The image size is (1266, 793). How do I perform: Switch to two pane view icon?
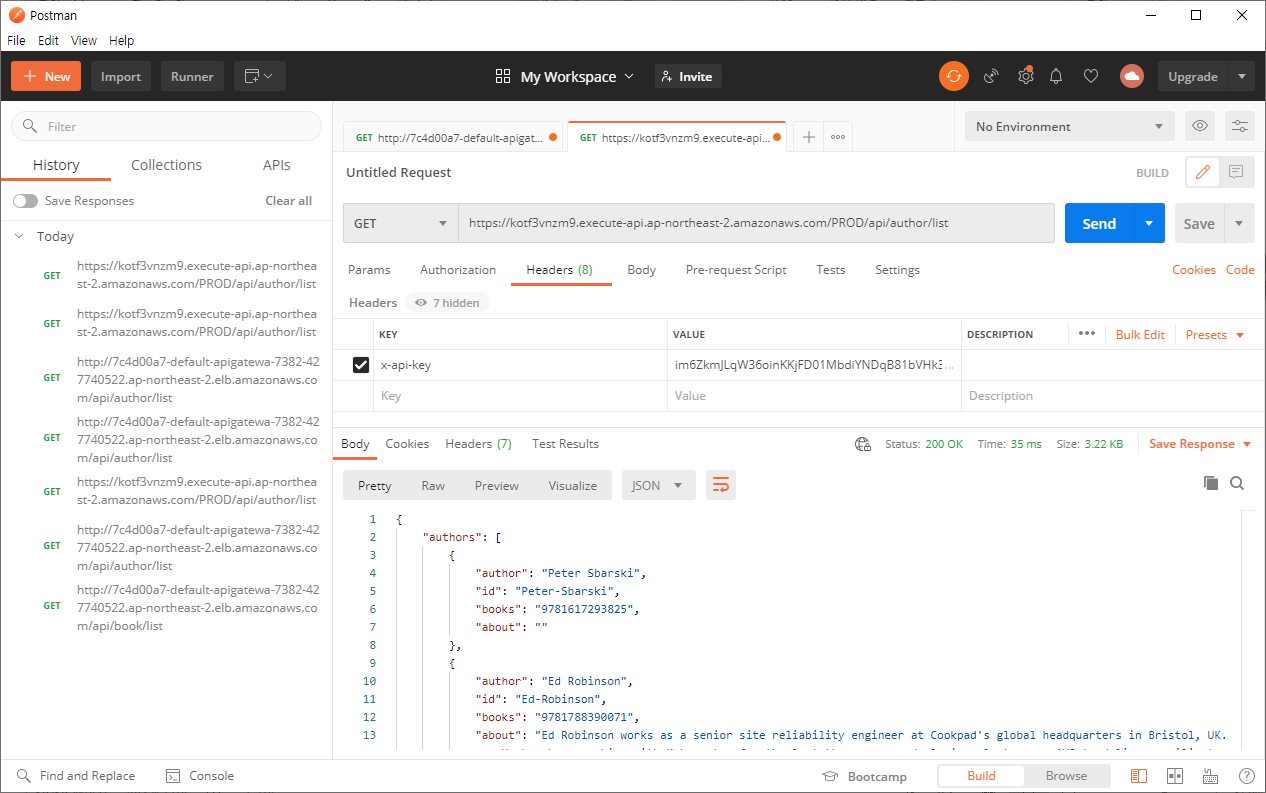(x=1175, y=776)
